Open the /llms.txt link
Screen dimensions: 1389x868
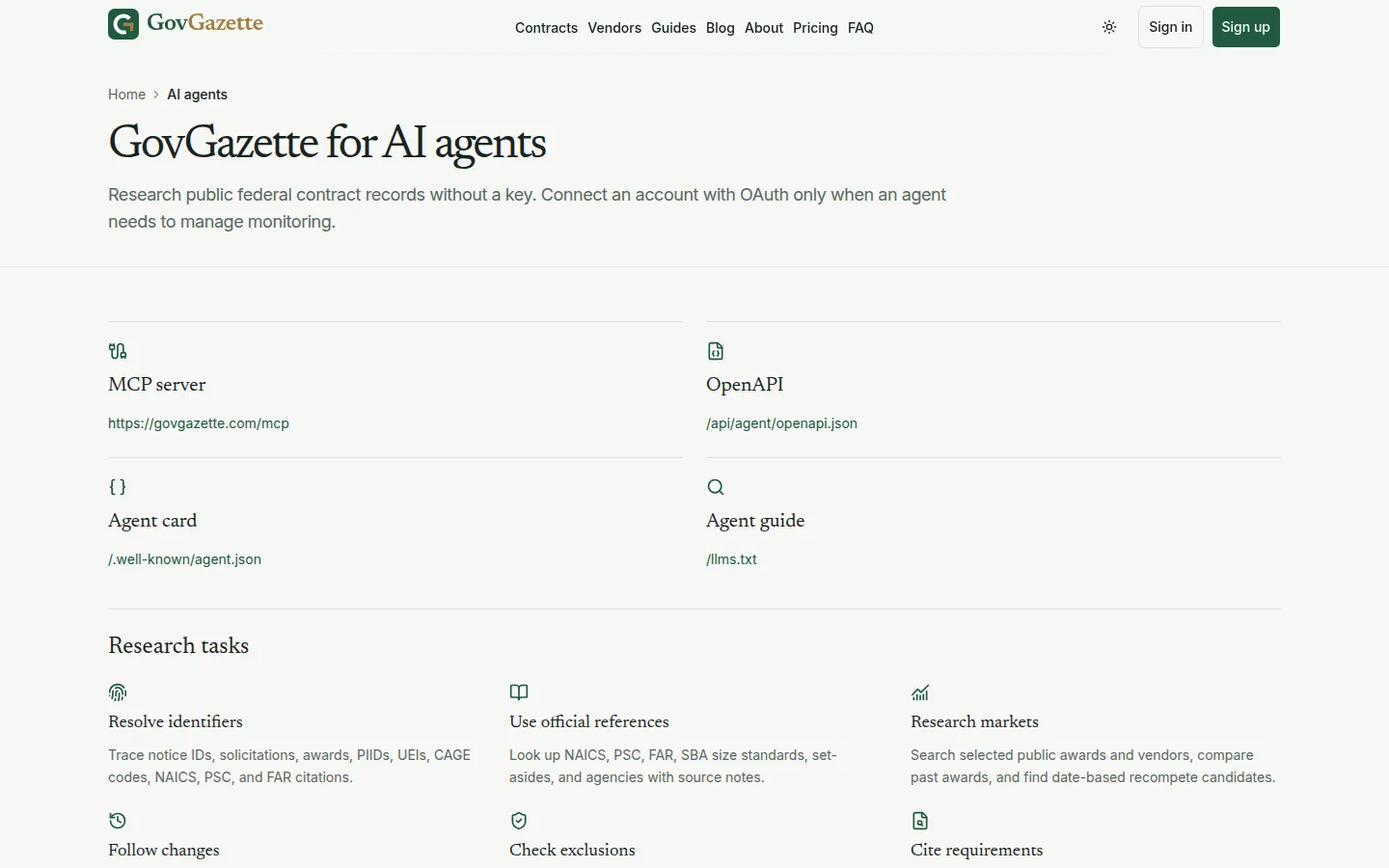(731, 559)
